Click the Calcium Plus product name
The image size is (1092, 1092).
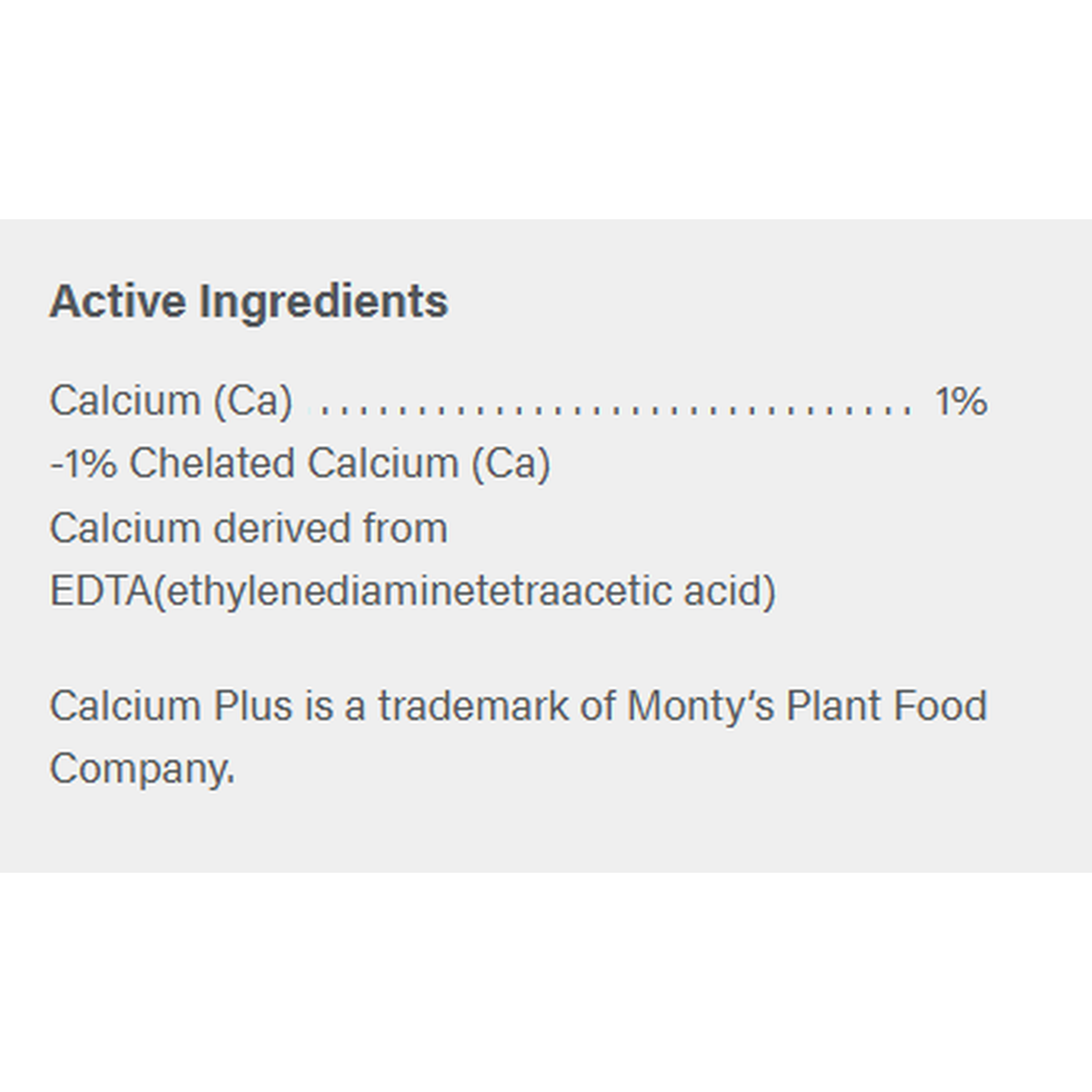coord(171,706)
